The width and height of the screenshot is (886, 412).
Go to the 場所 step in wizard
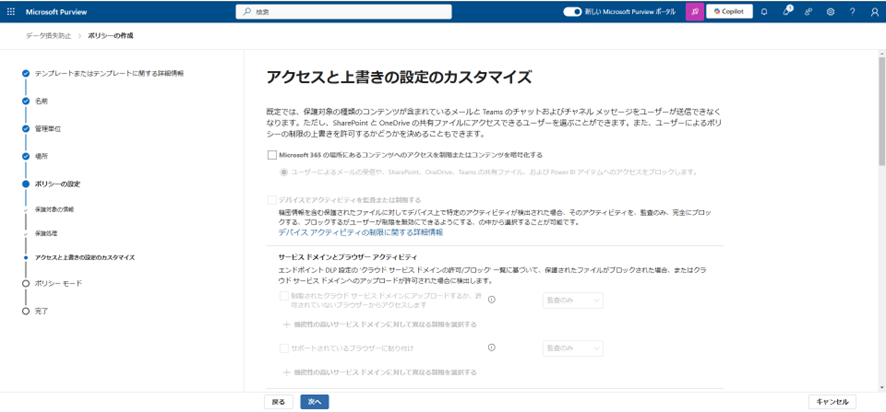pyautogui.click(x=40, y=156)
